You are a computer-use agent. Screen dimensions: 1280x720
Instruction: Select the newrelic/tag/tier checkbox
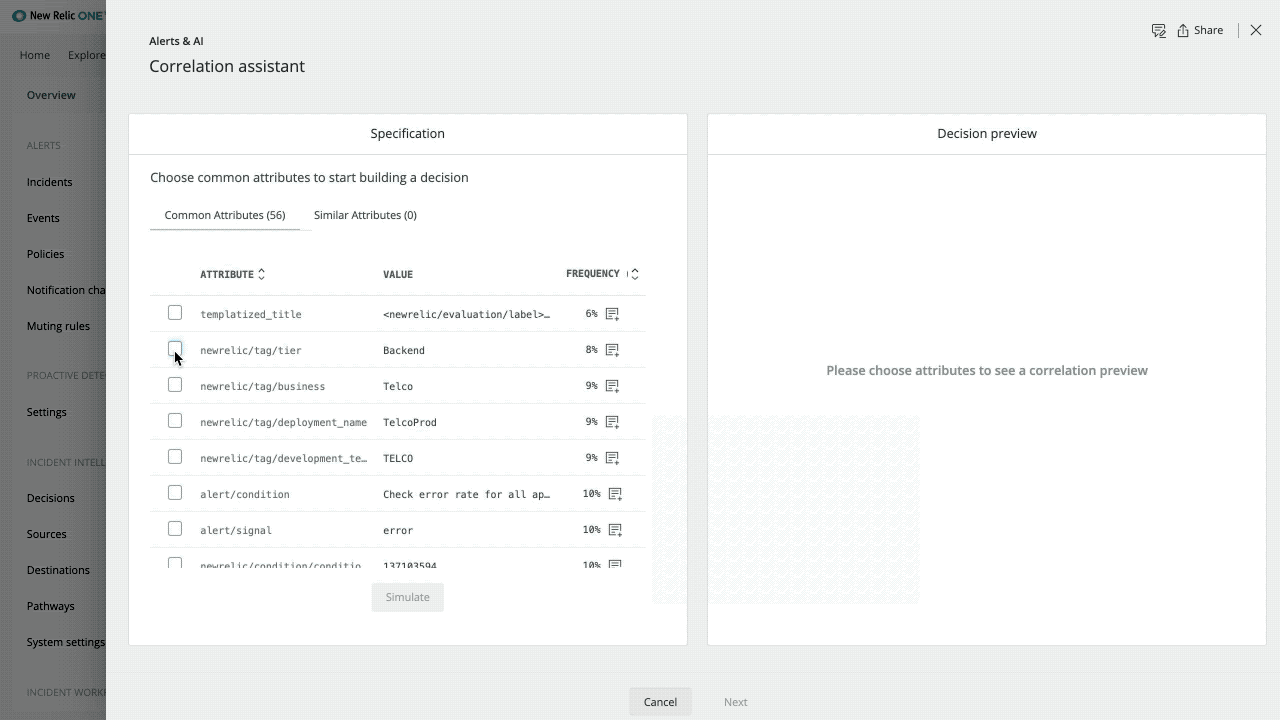click(x=175, y=349)
